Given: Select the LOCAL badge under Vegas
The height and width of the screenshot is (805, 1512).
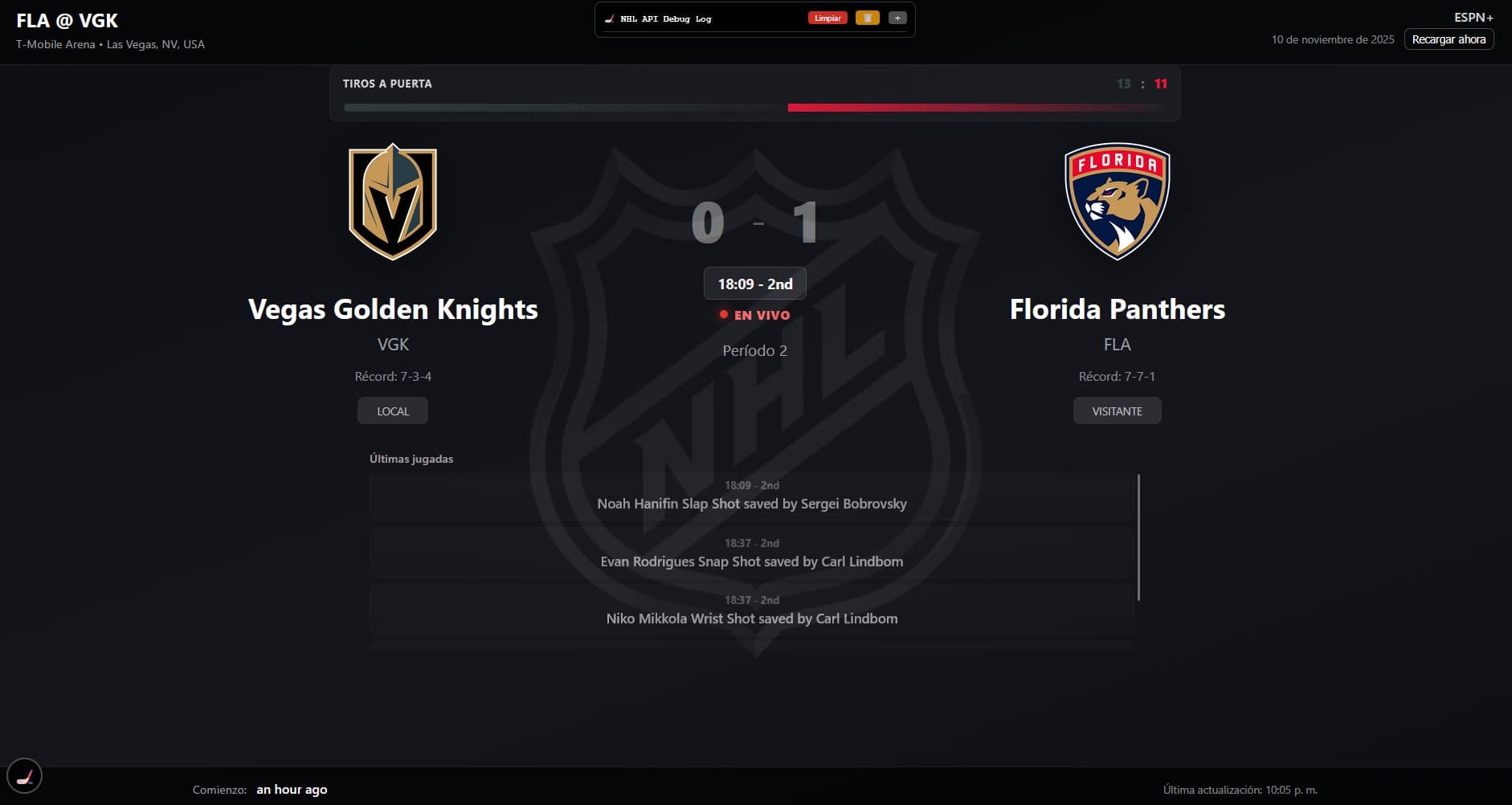Looking at the screenshot, I should point(393,411).
